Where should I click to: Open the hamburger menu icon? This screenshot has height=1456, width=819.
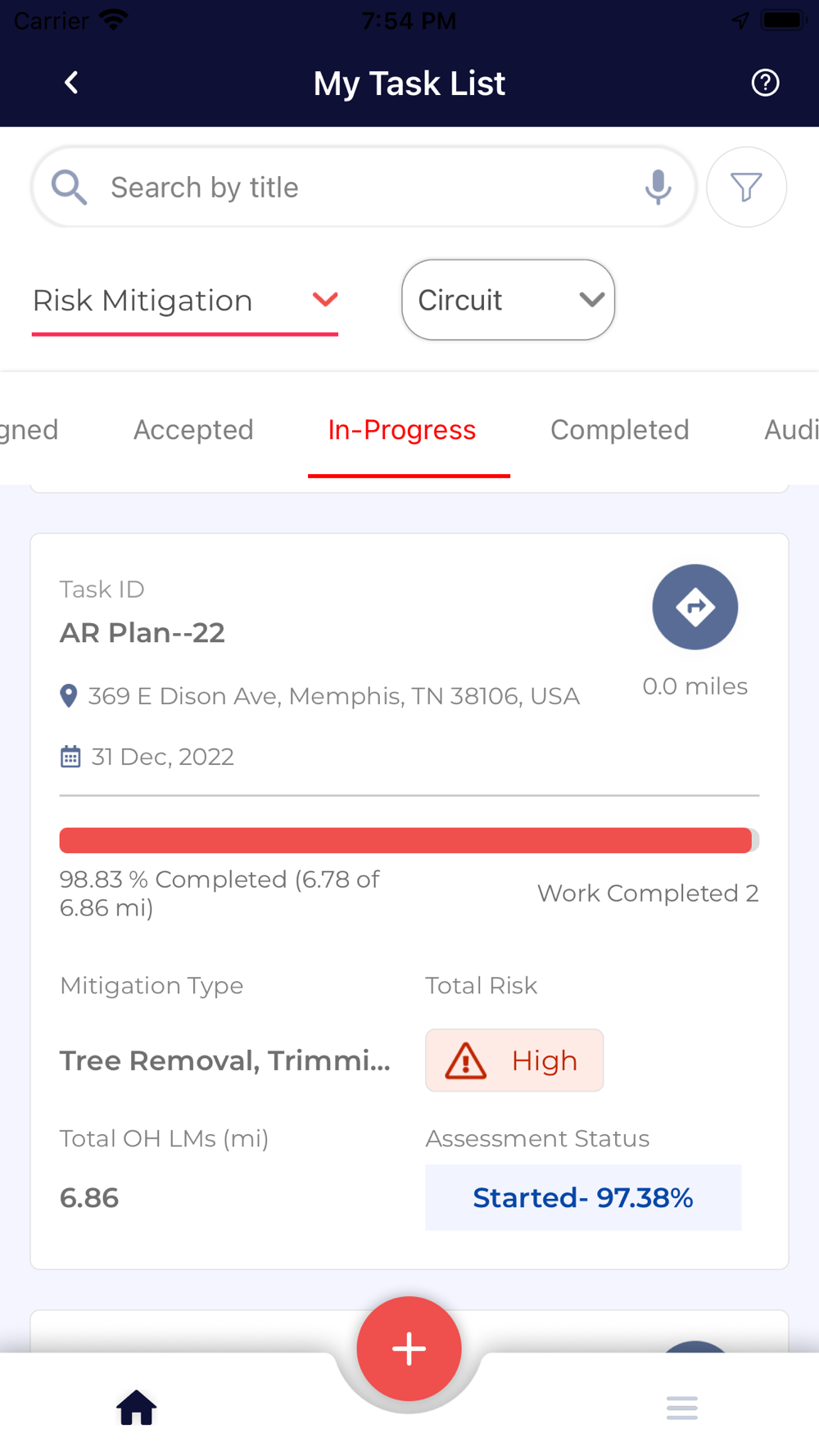coord(681,1408)
